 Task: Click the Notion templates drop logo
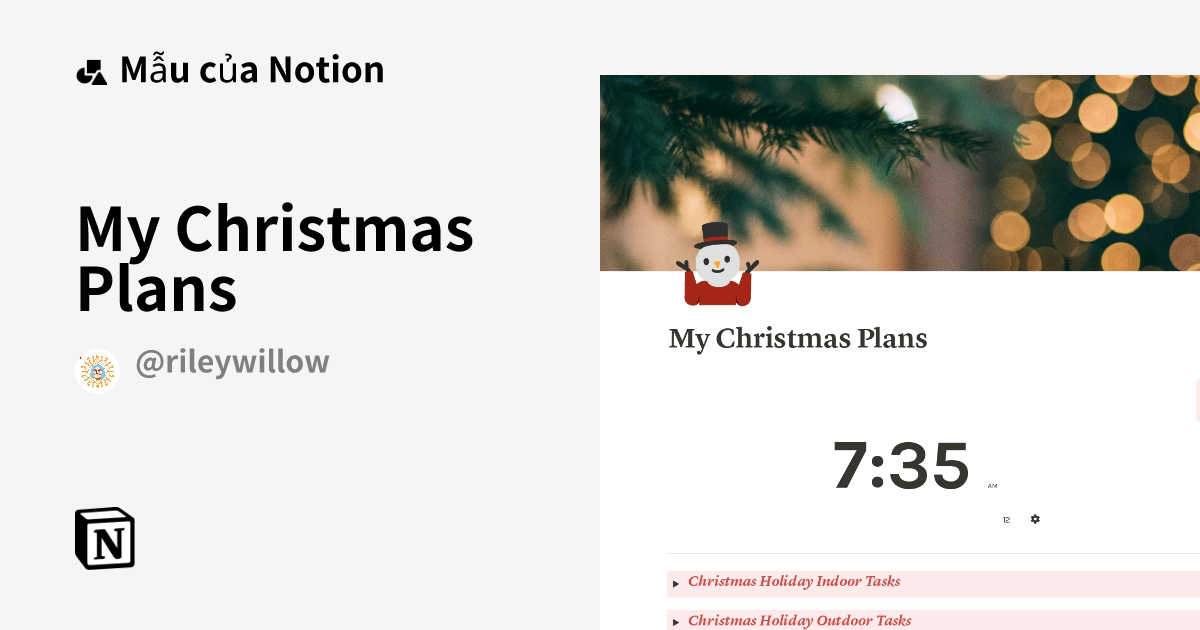(92, 70)
